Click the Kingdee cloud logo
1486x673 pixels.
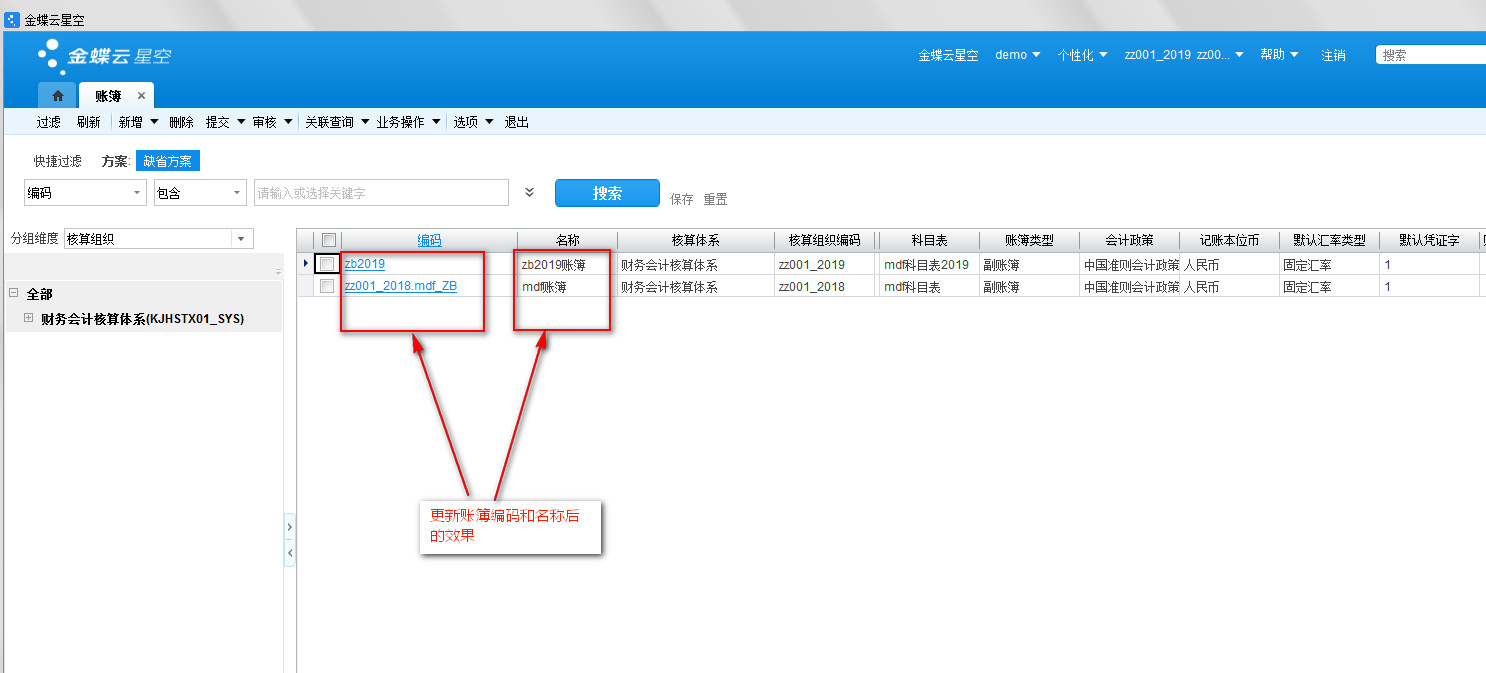(x=104, y=56)
